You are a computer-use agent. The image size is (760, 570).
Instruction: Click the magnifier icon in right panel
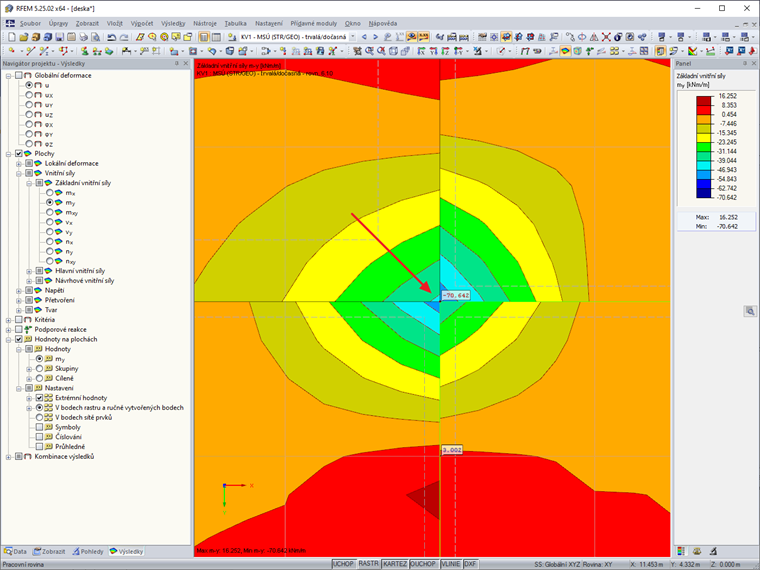pyautogui.click(x=750, y=311)
